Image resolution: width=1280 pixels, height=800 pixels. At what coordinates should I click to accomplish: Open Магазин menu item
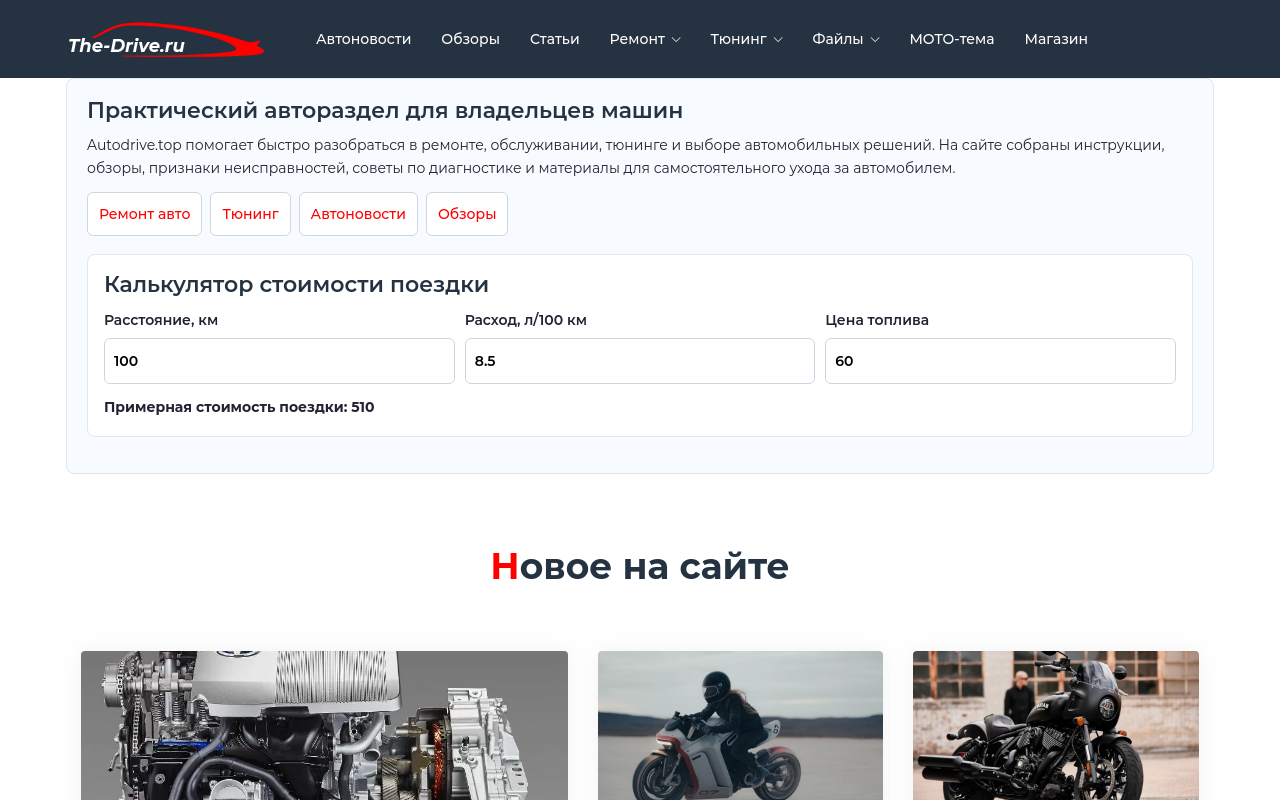point(1055,39)
